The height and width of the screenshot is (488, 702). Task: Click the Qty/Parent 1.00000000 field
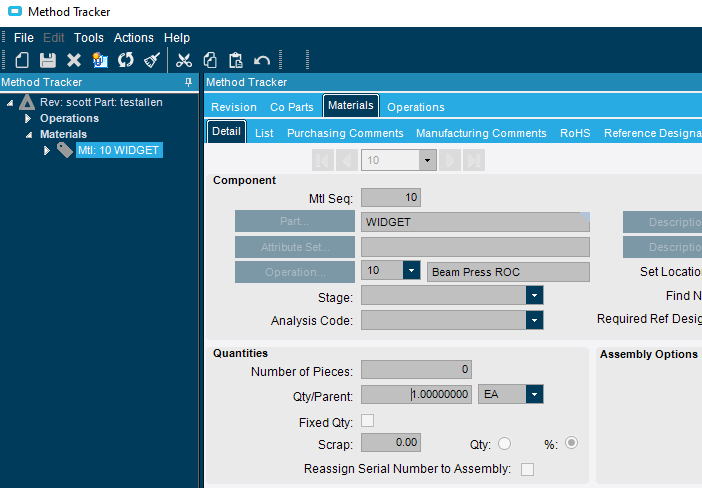point(416,394)
